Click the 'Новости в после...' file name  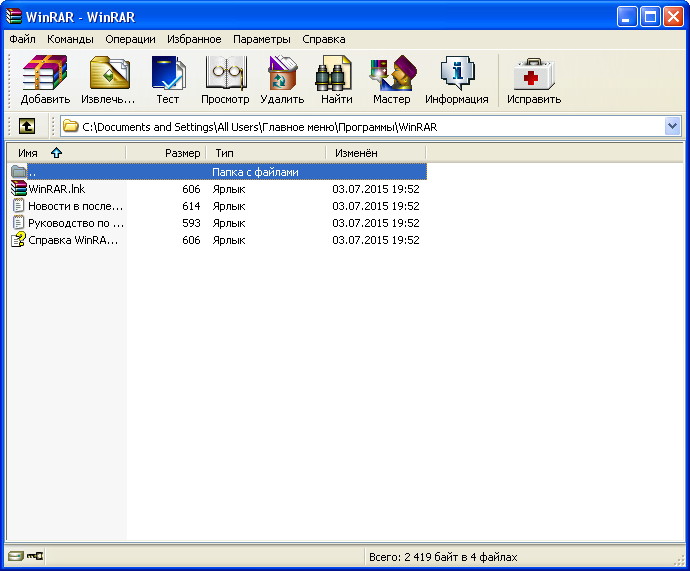[x=75, y=206]
